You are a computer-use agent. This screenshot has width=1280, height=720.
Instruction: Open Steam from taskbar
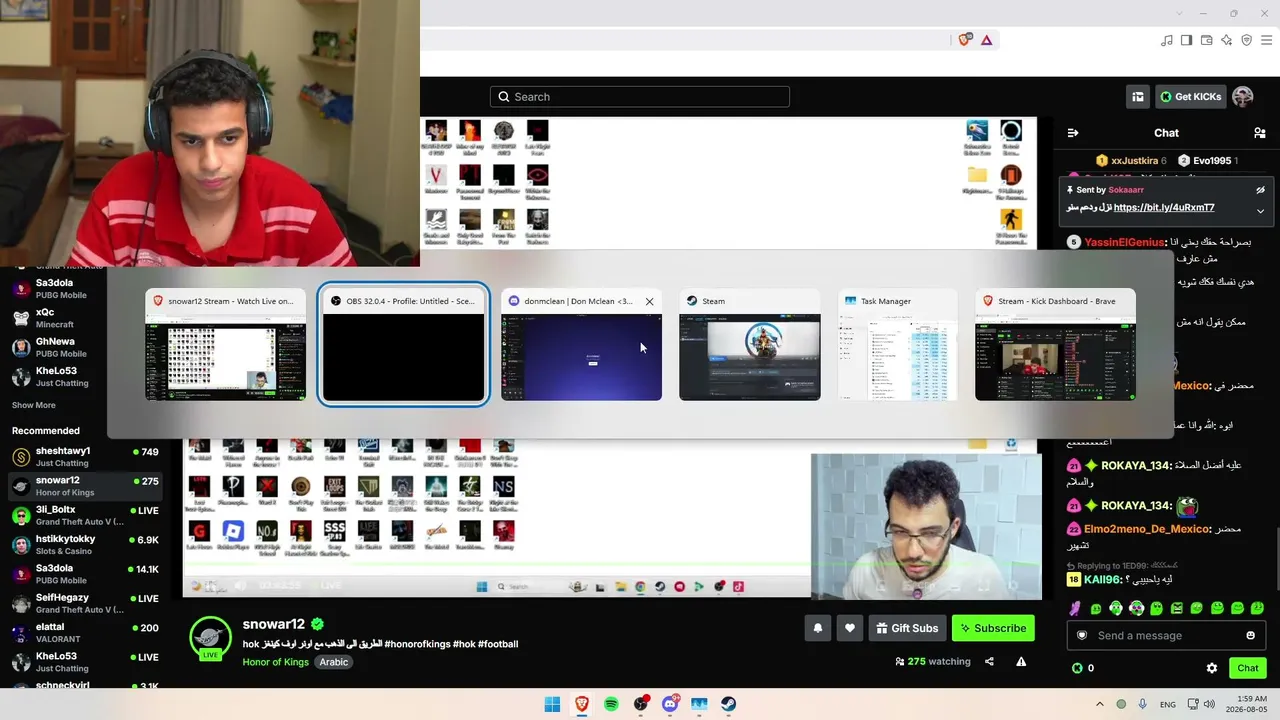729,704
